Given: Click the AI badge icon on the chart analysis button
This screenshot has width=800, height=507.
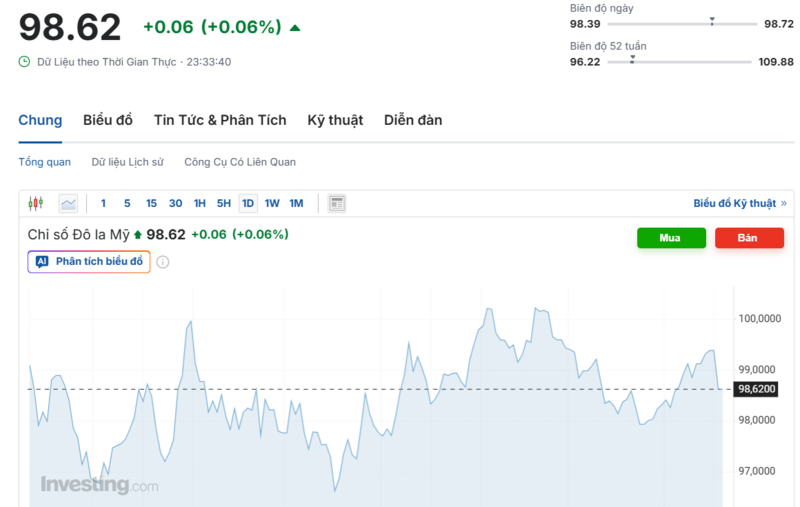Looking at the screenshot, I should pyautogui.click(x=42, y=262).
